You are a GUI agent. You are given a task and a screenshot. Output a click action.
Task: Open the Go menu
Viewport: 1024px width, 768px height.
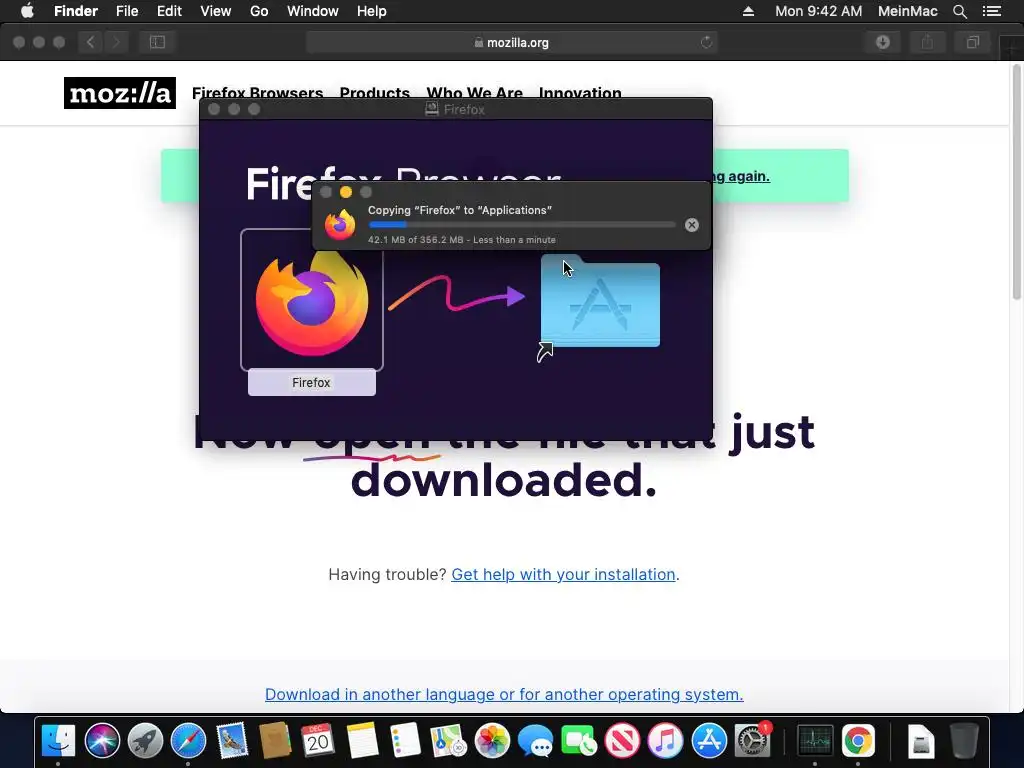tap(259, 11)
